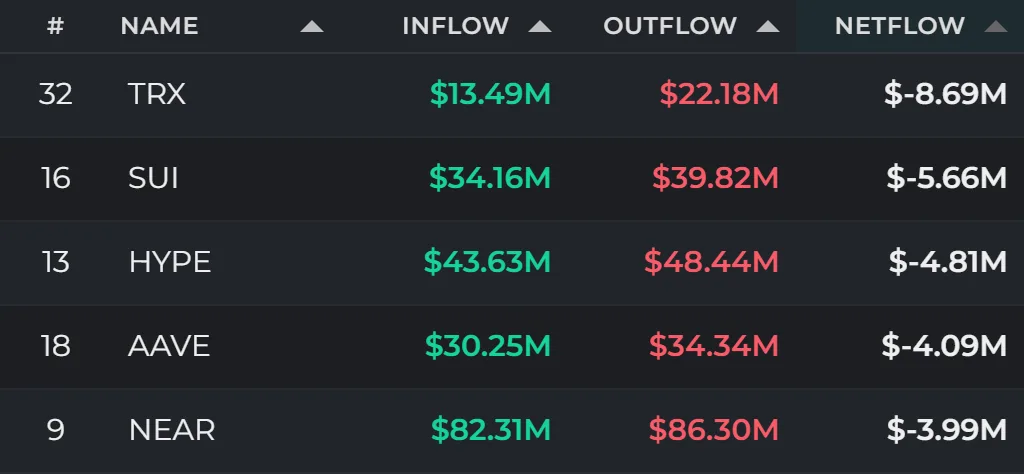Screen dimensions: 1024x474
Task: Click the OUTFLOW column header
Action: pos(670,26)
